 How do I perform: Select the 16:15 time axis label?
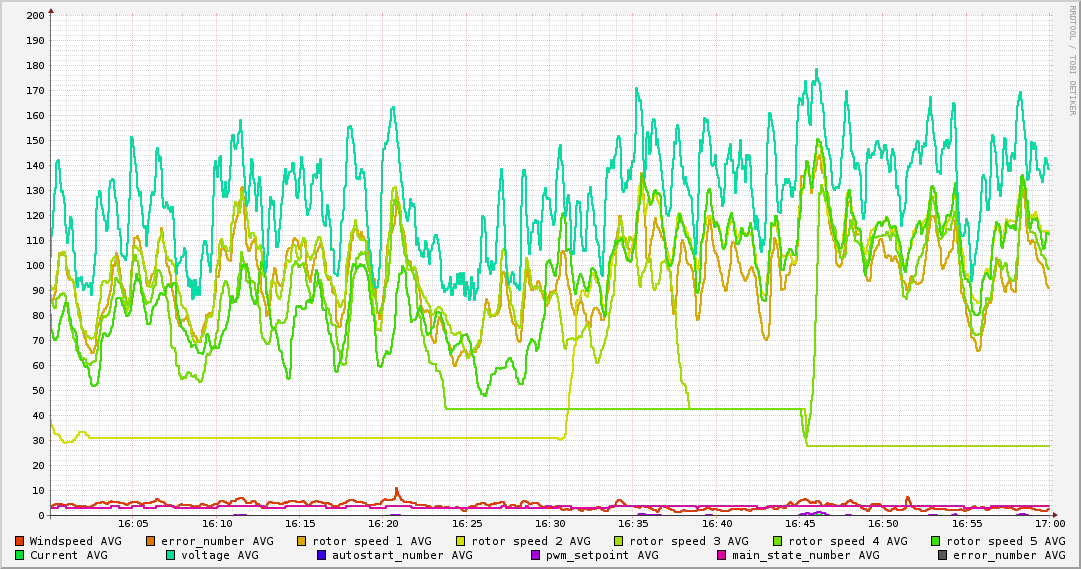pos(301,524)
